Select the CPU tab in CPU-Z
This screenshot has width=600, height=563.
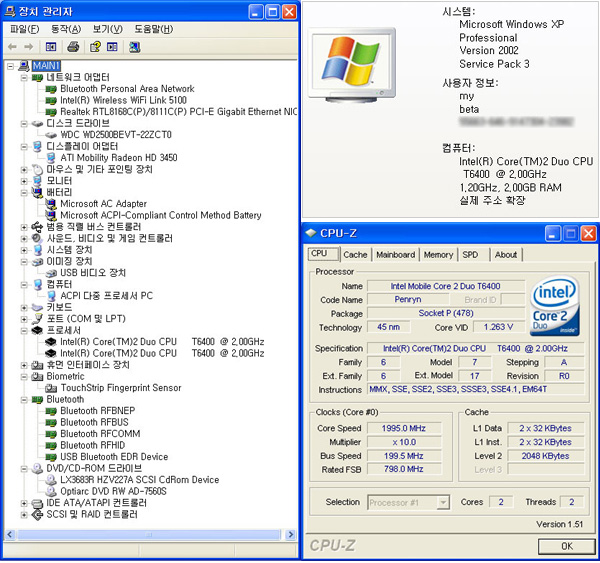tap(323, 254)
